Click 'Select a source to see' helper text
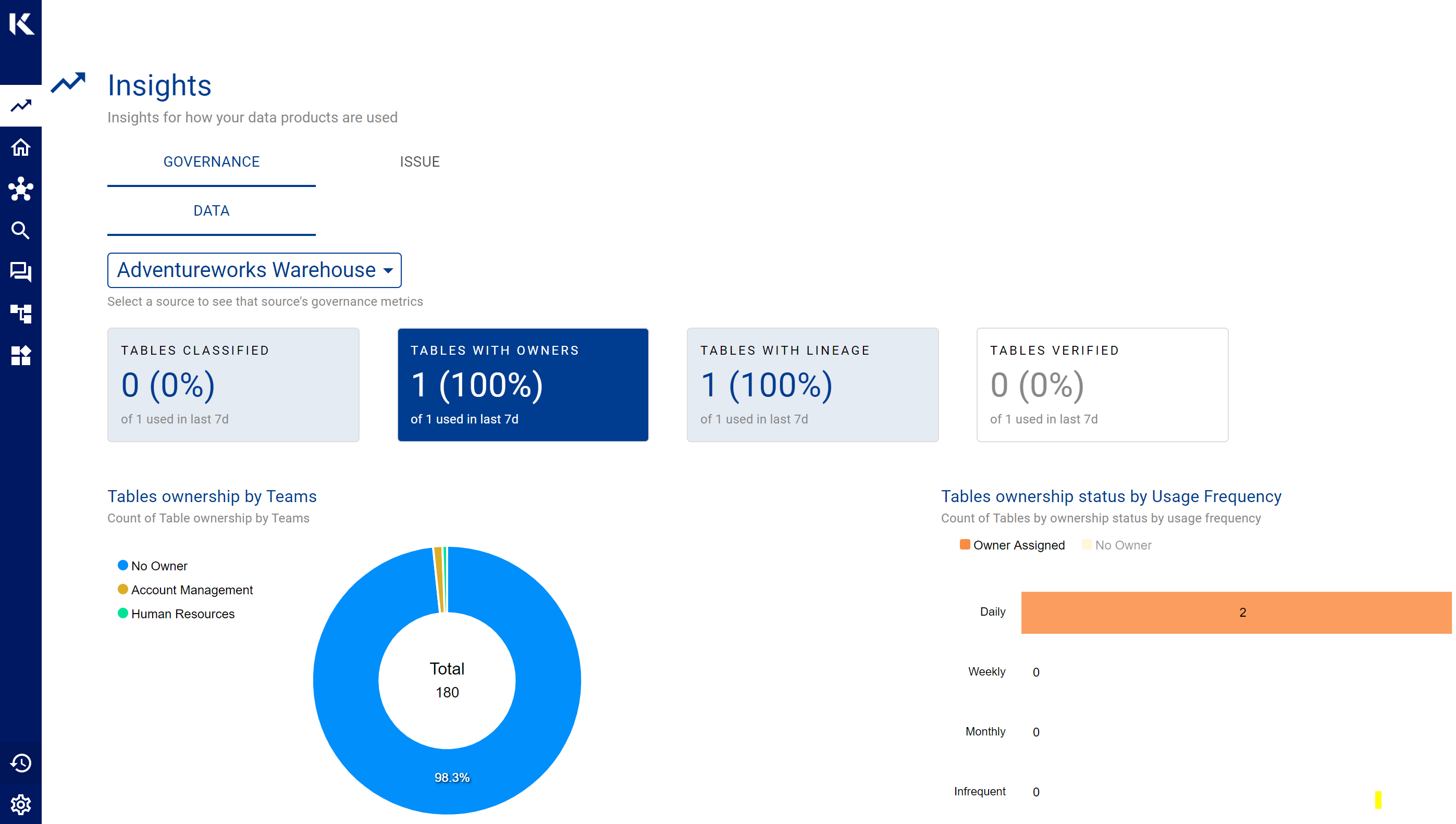Image resolution: width=1456 pixels, height=824 pixels. point(265,302)
